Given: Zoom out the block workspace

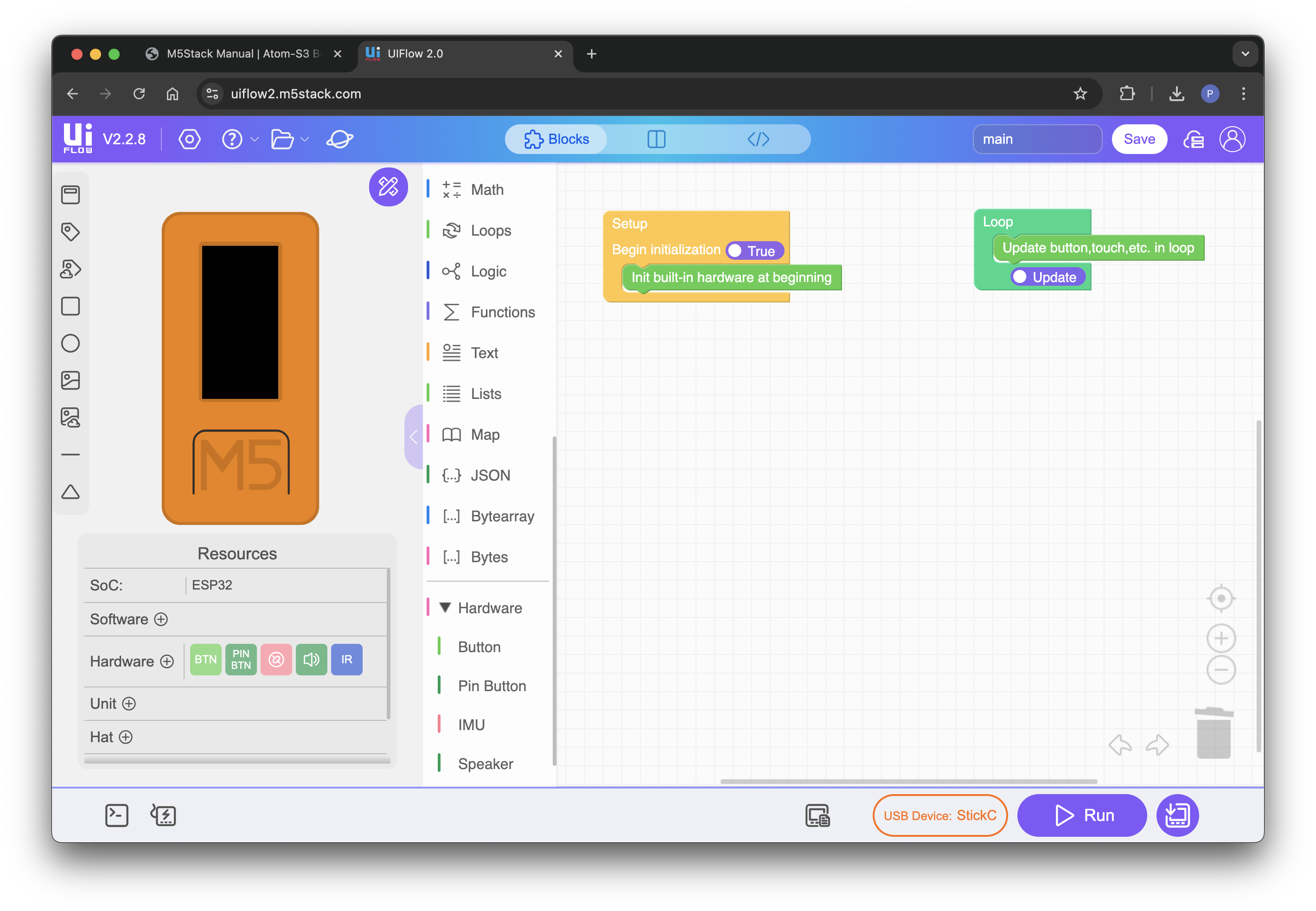Looking at the screenshot, I should click(x=1220, y=669).
